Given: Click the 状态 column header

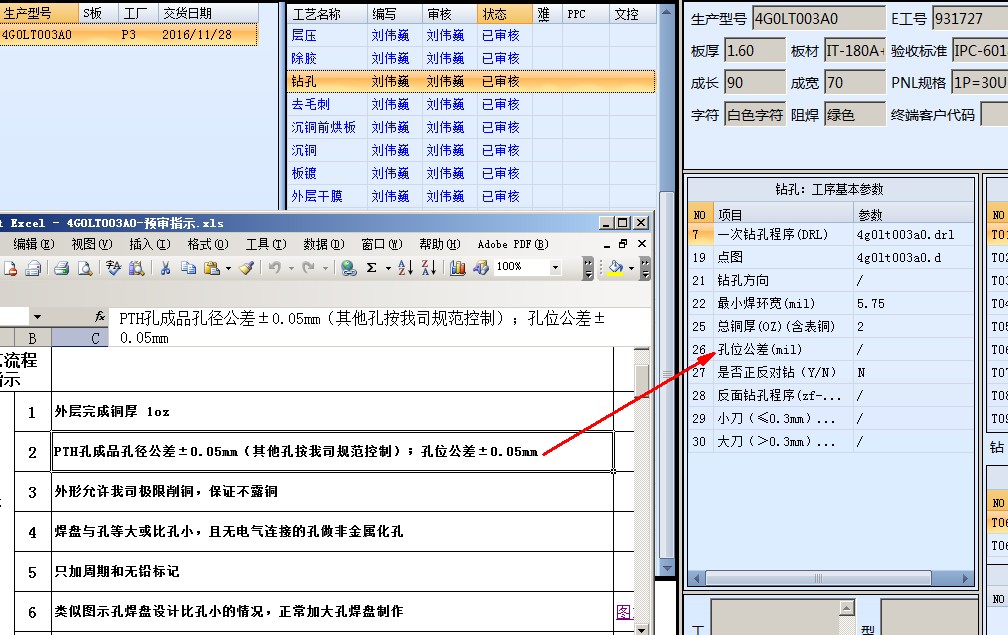Looking at the screenshot, I should pyautogui.click(x=505, y=13).
